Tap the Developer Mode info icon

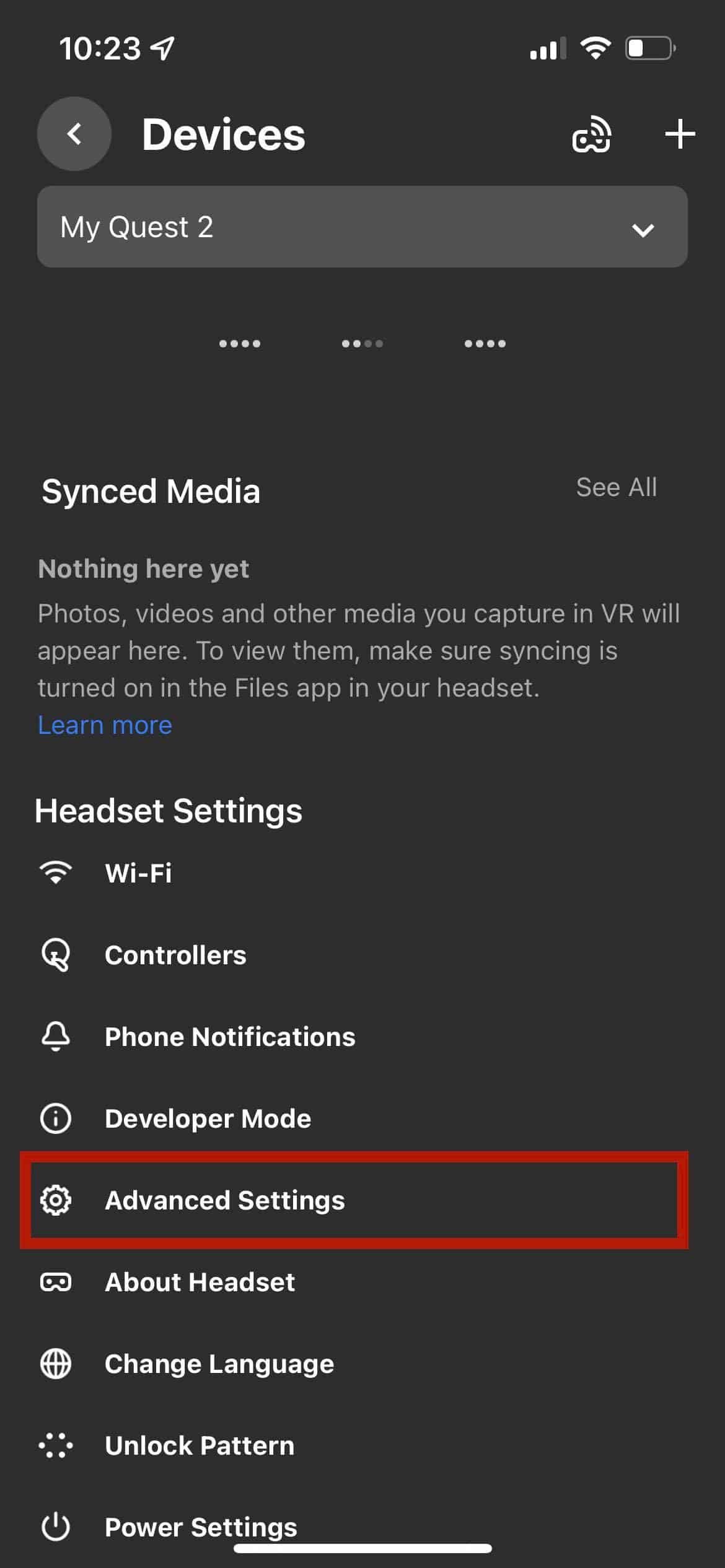point(56,1118)
